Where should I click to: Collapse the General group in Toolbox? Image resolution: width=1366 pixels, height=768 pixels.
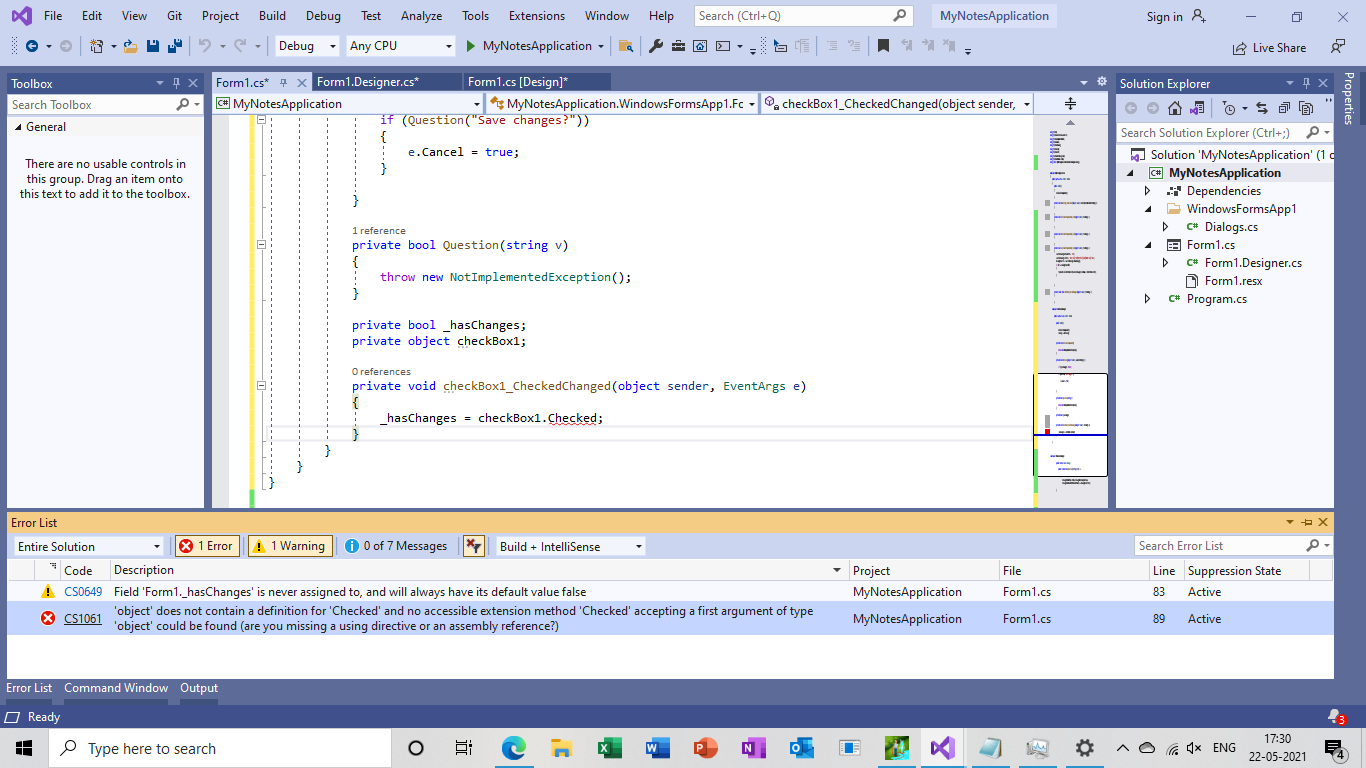[x=17, y=127]
